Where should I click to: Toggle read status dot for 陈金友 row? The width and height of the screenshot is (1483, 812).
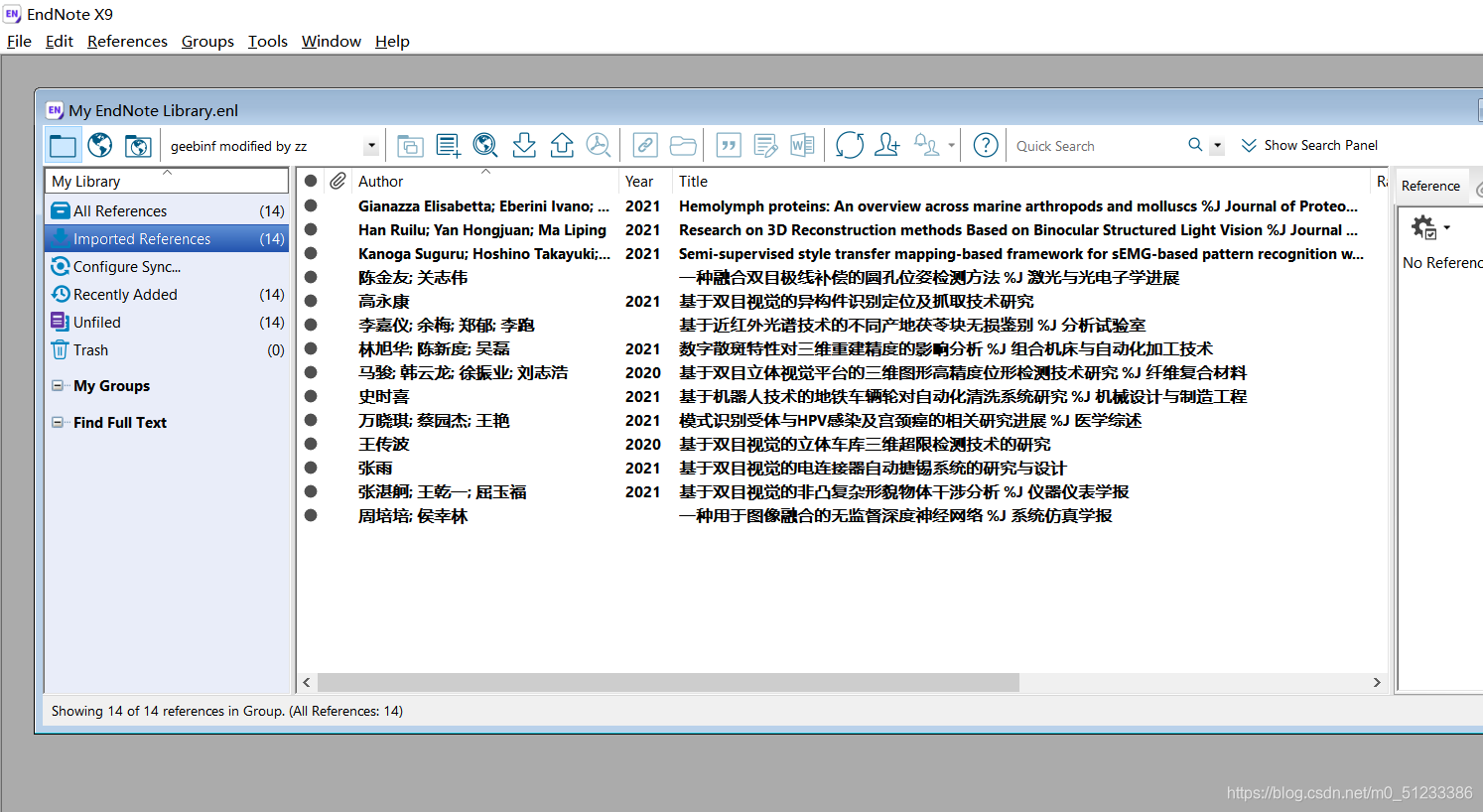tap(311, 277)
